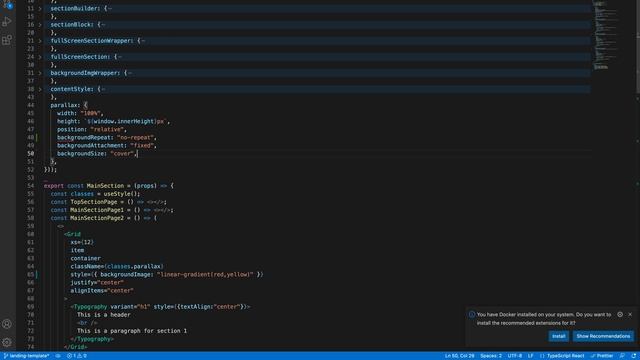640x360 pixels.
Task: Change indentation via Spaces: 2
Action: (x=491, y=356)
